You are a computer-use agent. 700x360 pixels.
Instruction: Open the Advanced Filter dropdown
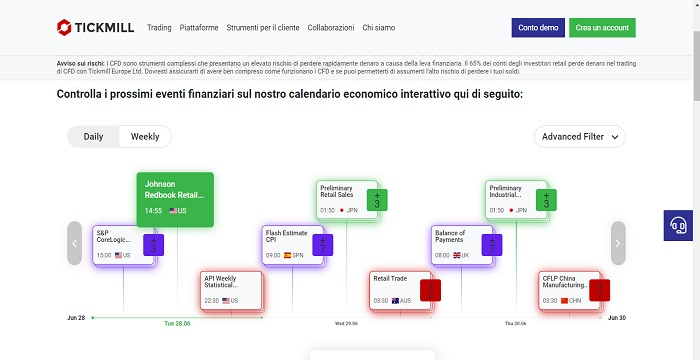click(579, 137)
